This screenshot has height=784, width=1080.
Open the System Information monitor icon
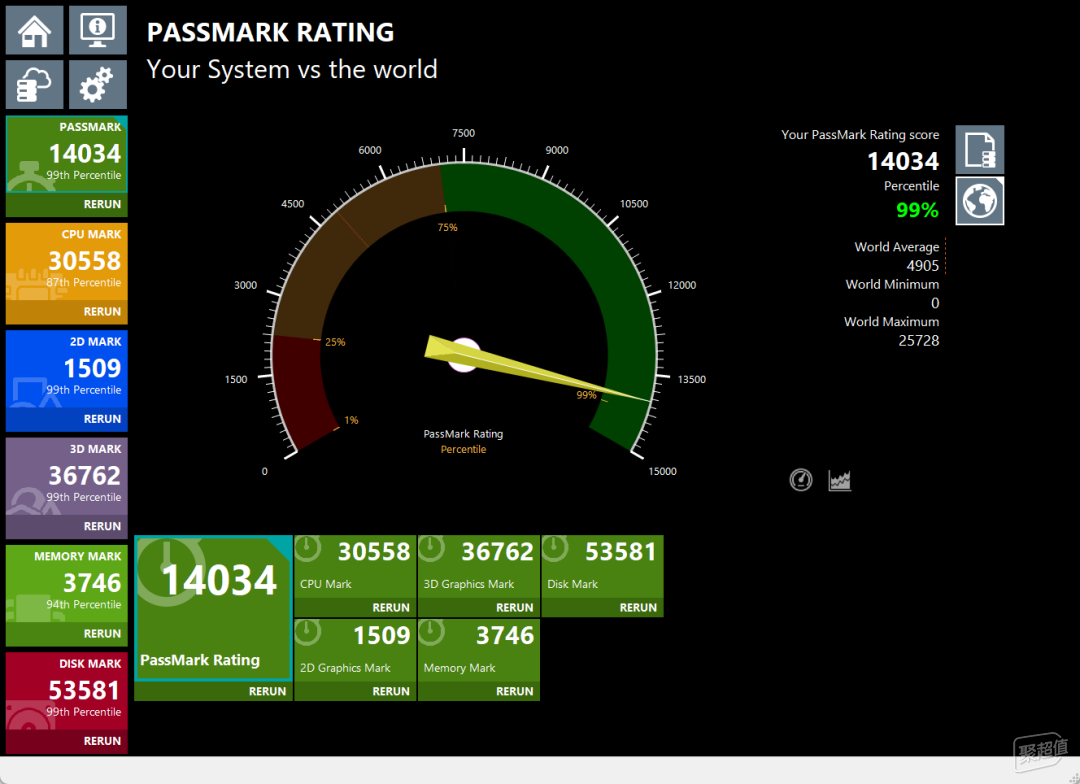(x=98, y=30)
